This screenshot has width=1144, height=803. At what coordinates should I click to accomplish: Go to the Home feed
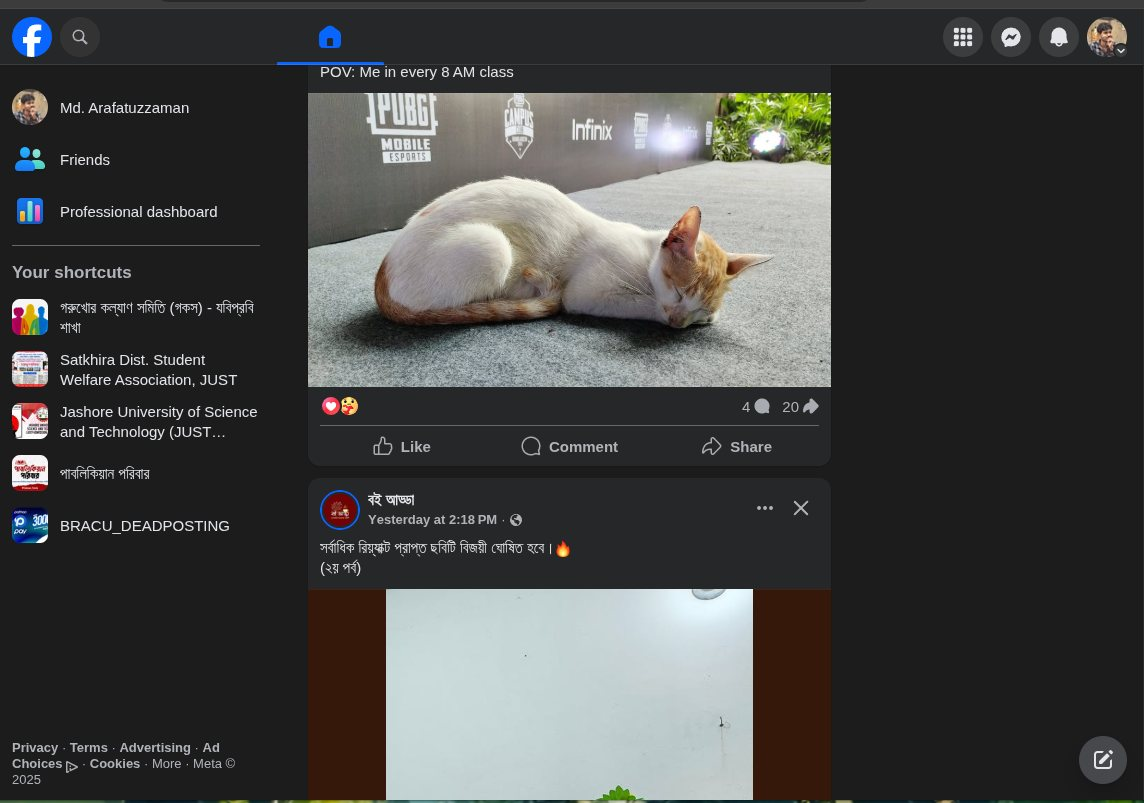click(330, 37)
